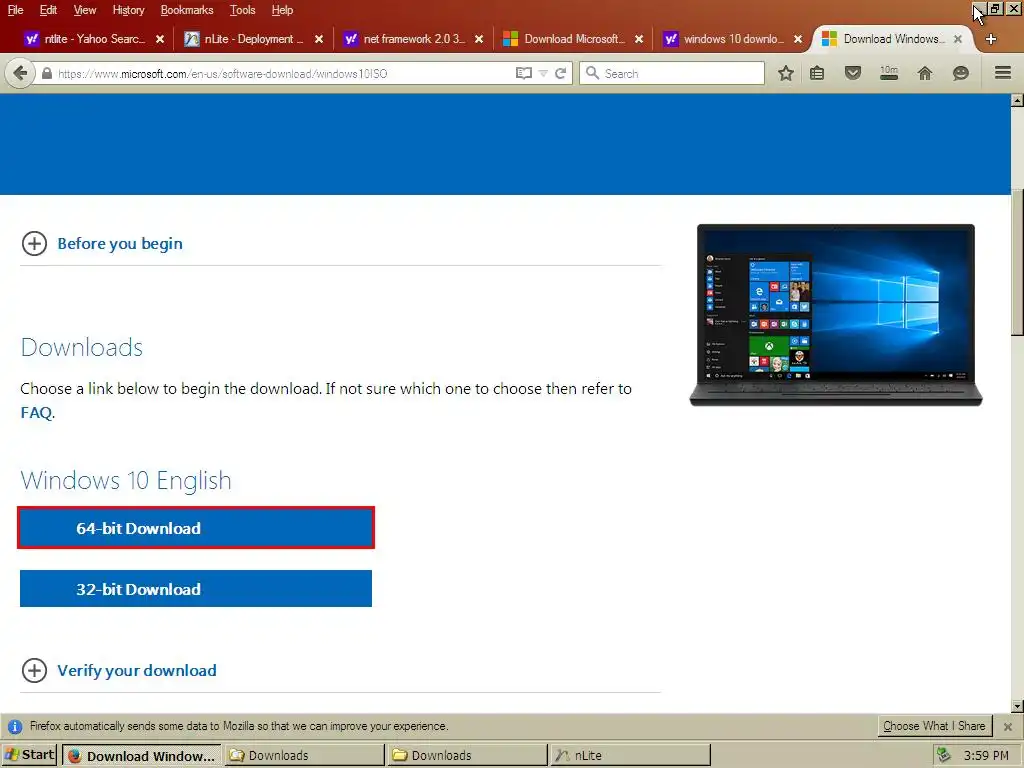Switch to nLite taskbar button

[x=630, y=756]
